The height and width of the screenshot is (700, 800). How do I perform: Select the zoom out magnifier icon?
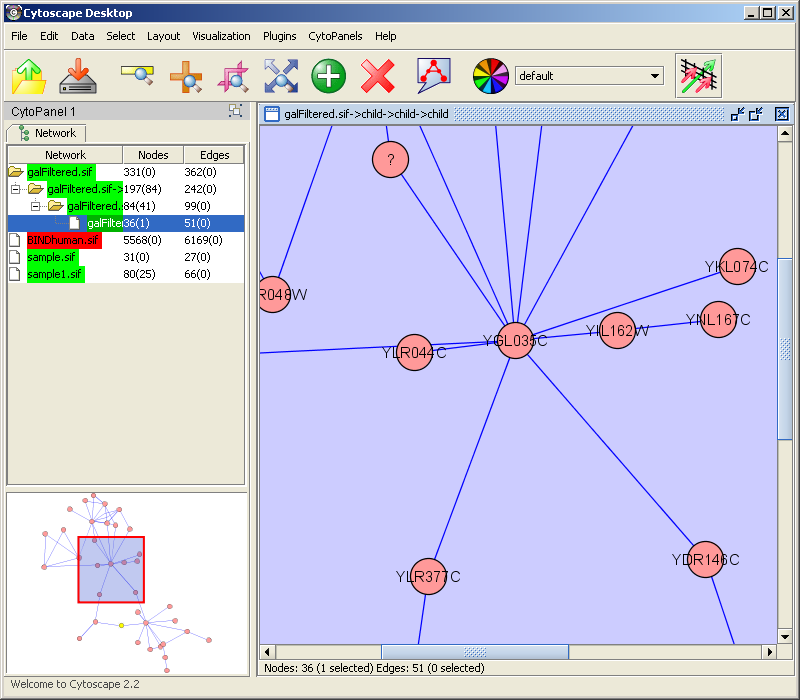[138, 75]
